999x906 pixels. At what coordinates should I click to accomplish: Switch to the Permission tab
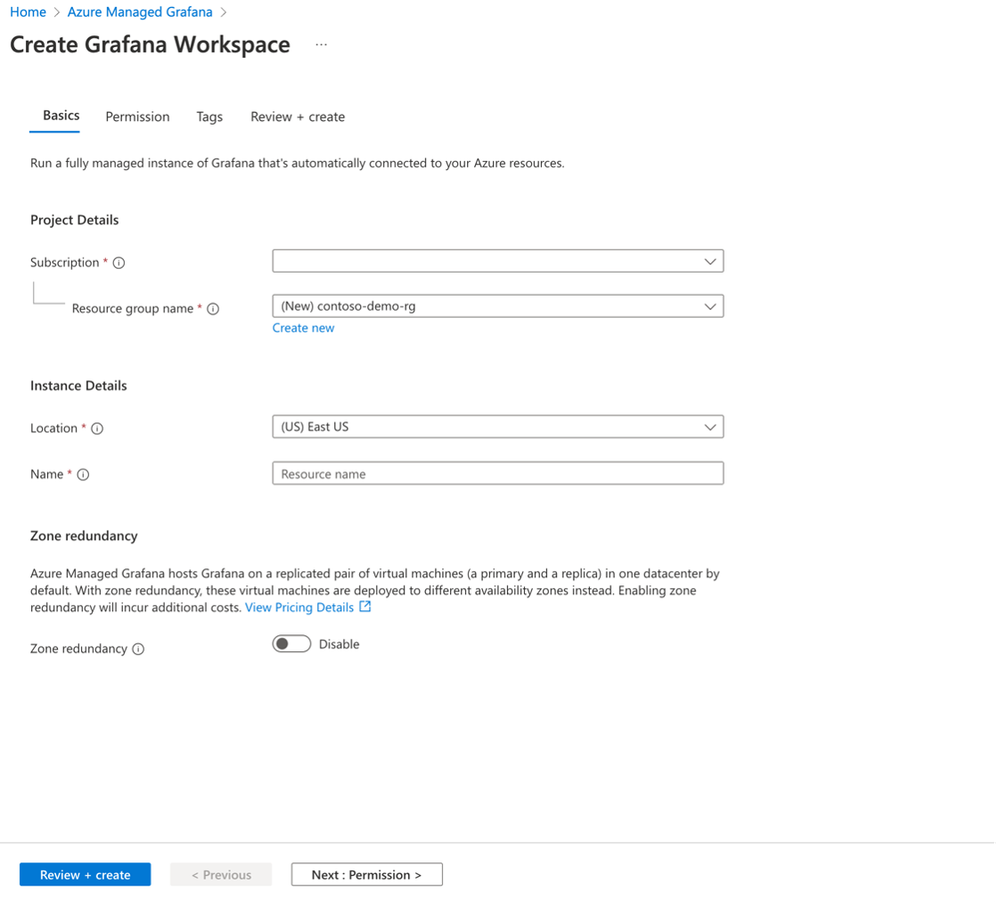(138, 117)
